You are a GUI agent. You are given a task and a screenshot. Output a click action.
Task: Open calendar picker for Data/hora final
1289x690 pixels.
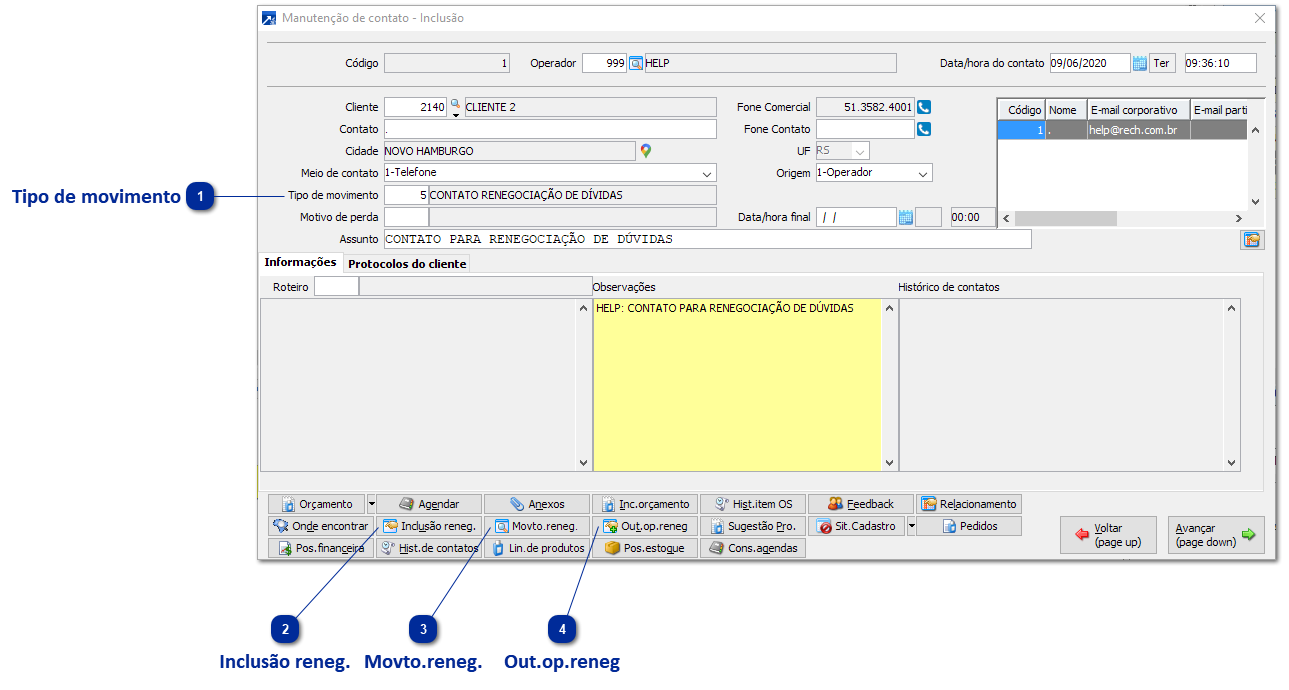click(x=905, y=217)
